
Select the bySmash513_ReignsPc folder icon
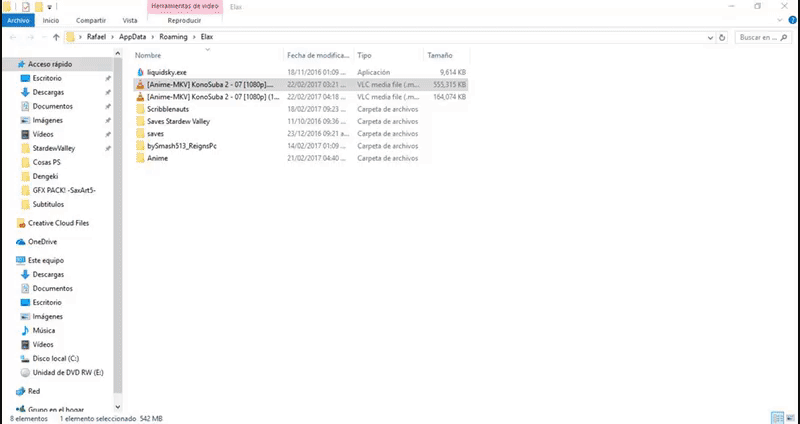141,146
